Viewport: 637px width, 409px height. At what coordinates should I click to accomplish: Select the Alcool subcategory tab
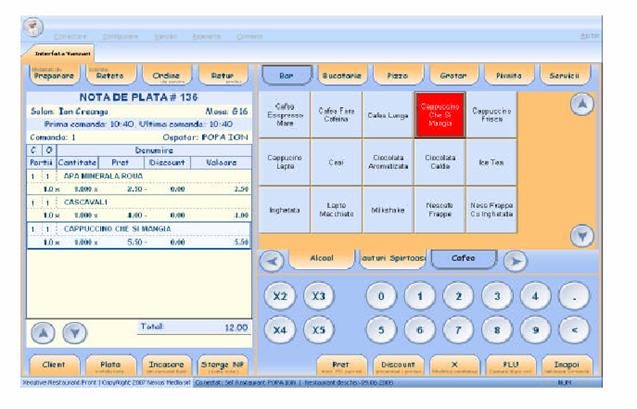[x=323, y=259]
